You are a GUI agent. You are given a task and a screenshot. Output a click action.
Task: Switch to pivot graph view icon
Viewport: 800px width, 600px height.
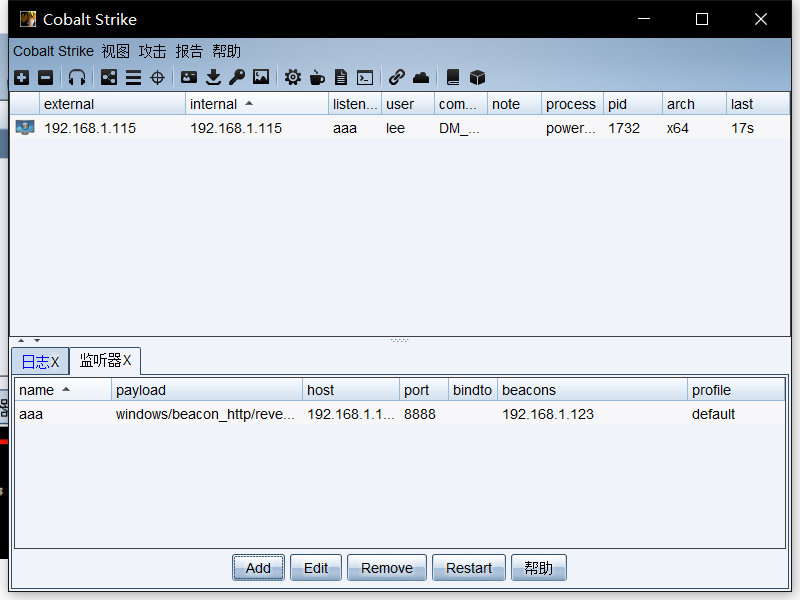pyautogui.click(x=109, y=78)
